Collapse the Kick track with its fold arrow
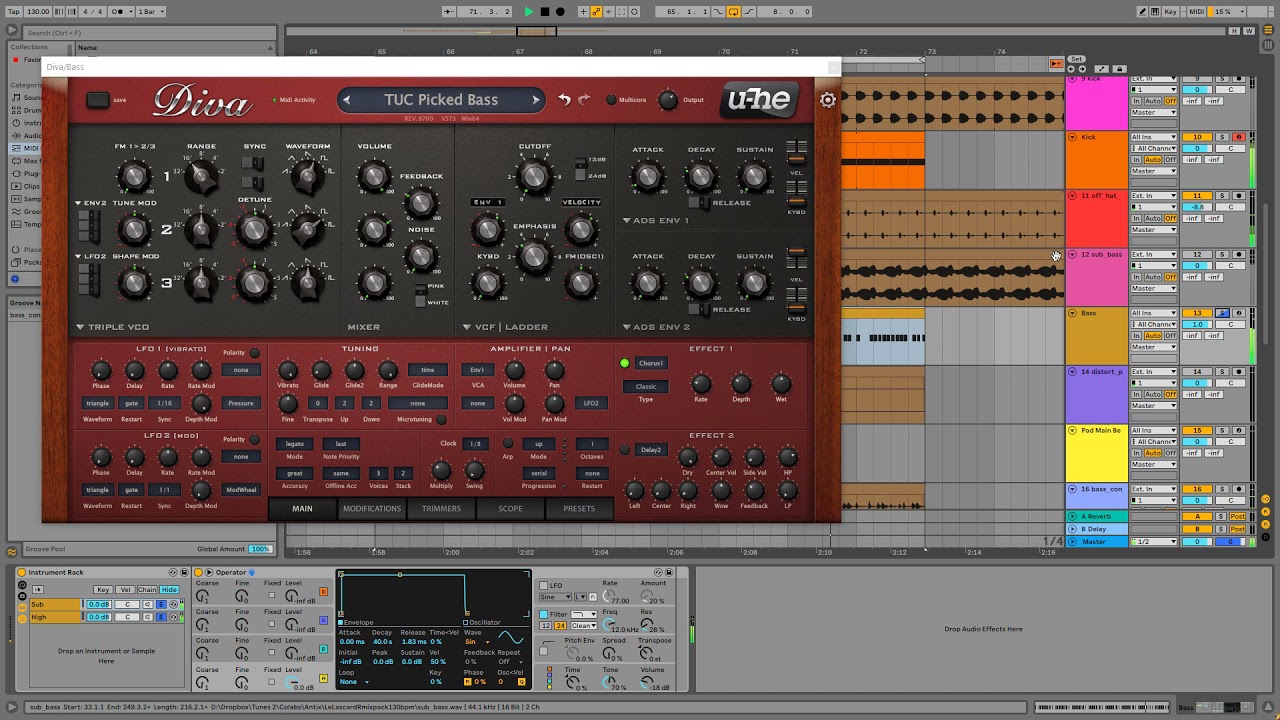1280x720 pixels. pyautogui.click(x=1073, y=137)
